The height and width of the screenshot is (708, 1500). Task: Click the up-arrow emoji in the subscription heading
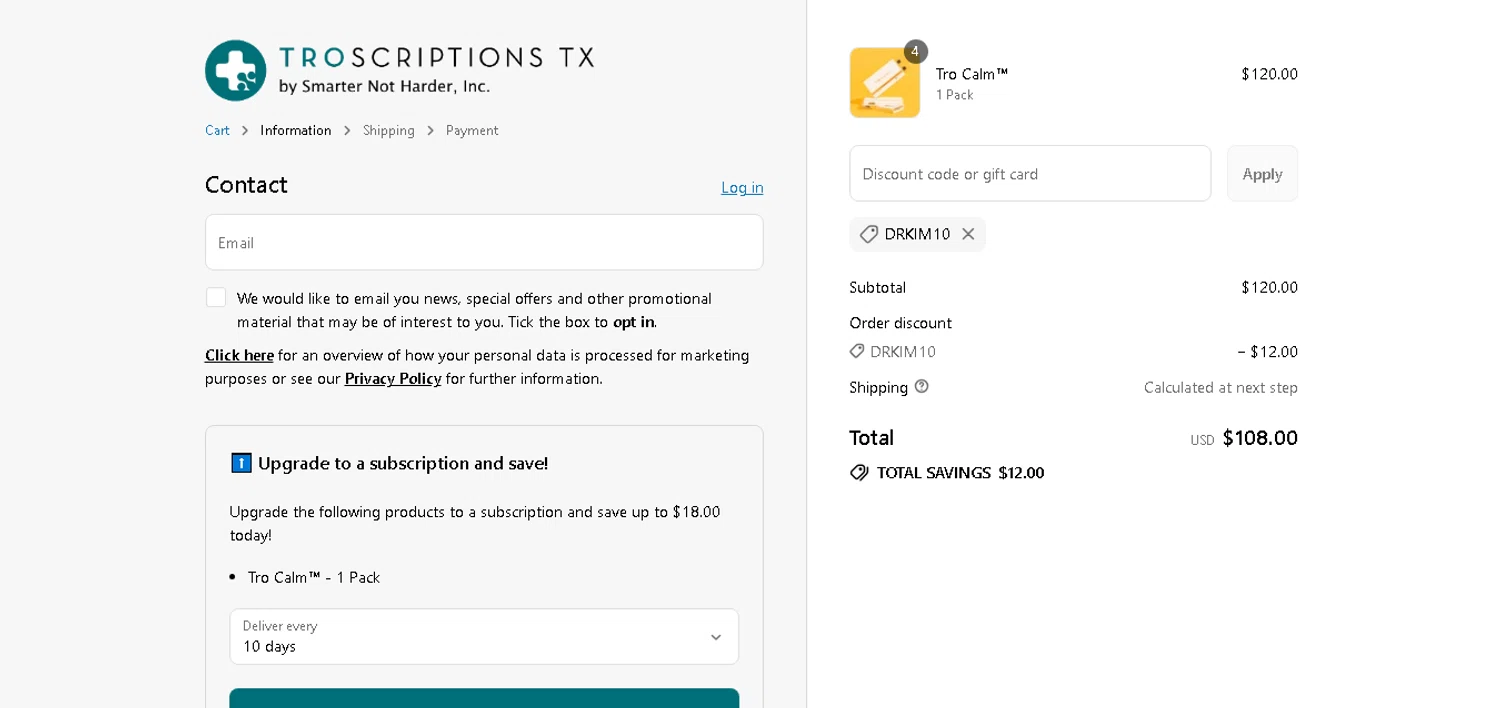(x=241, y=463)
